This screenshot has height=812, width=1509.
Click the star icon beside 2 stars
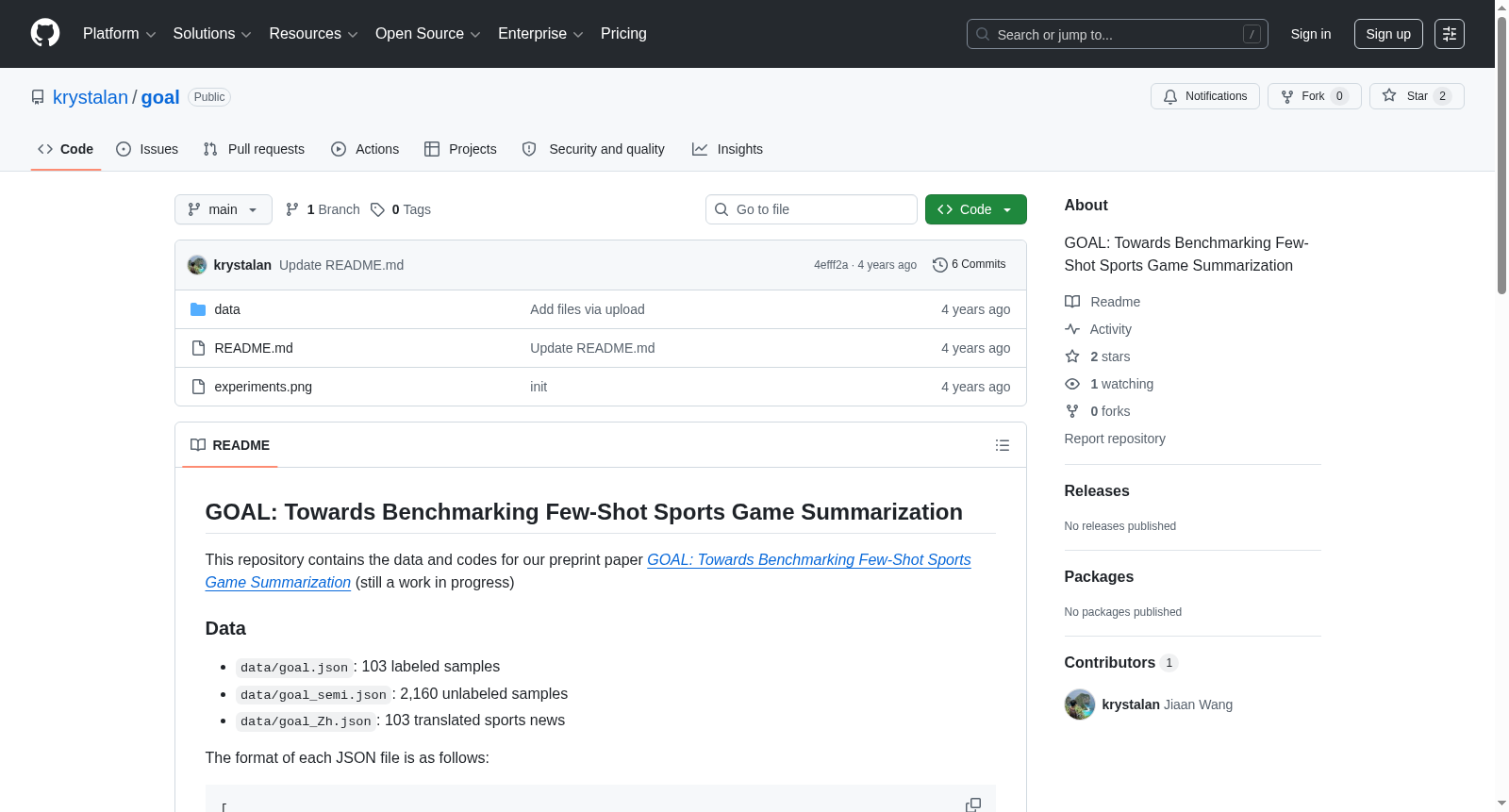(1072, 356)
